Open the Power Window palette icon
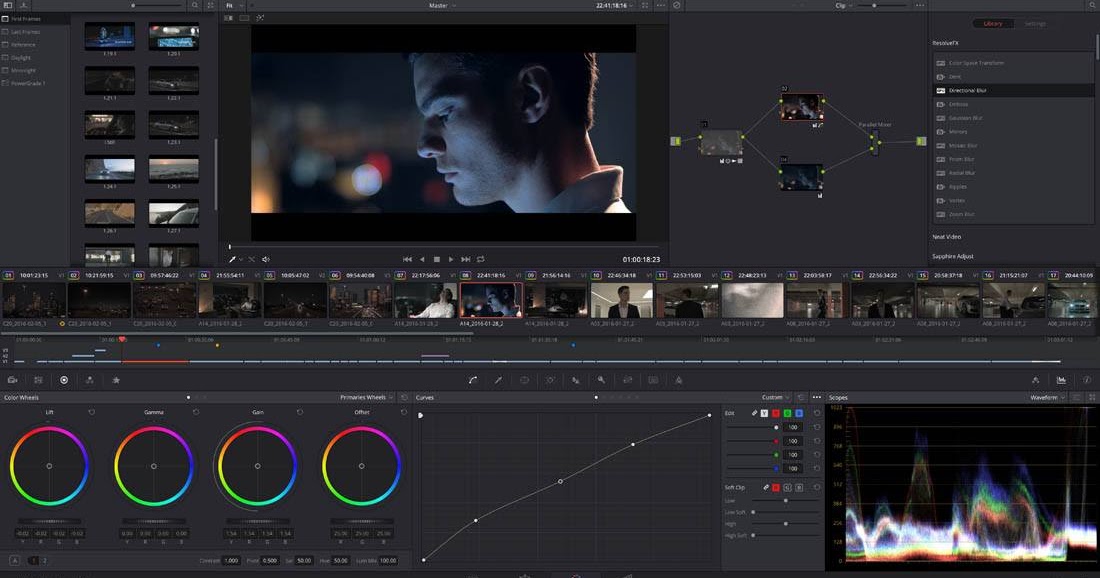 pos(524,379)
